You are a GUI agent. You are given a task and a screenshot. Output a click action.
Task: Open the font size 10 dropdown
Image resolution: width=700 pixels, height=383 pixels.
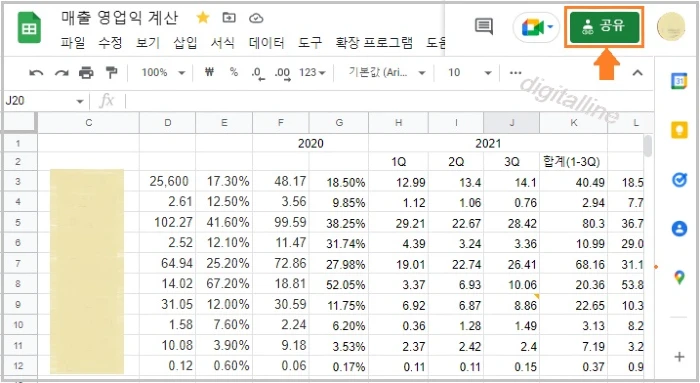tap(470, 72)
